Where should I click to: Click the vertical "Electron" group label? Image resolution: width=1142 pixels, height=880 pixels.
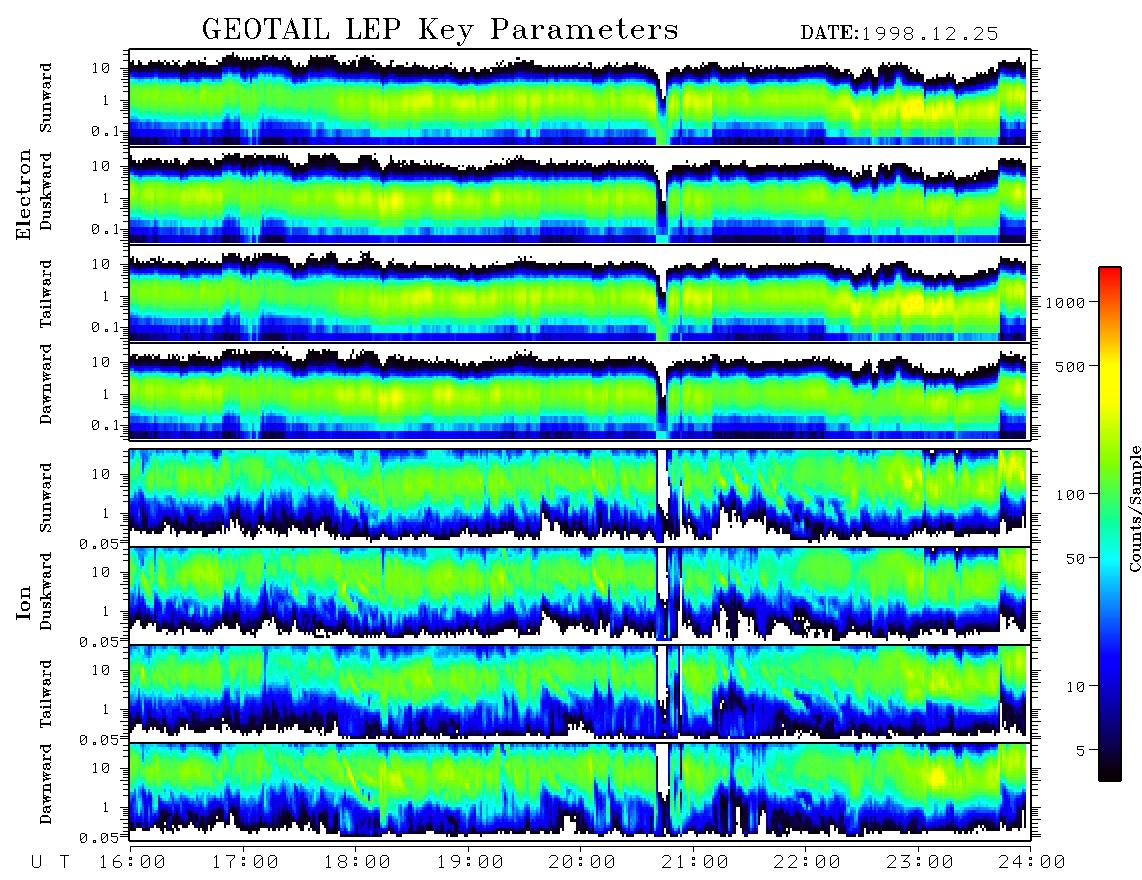coord(24,195)
